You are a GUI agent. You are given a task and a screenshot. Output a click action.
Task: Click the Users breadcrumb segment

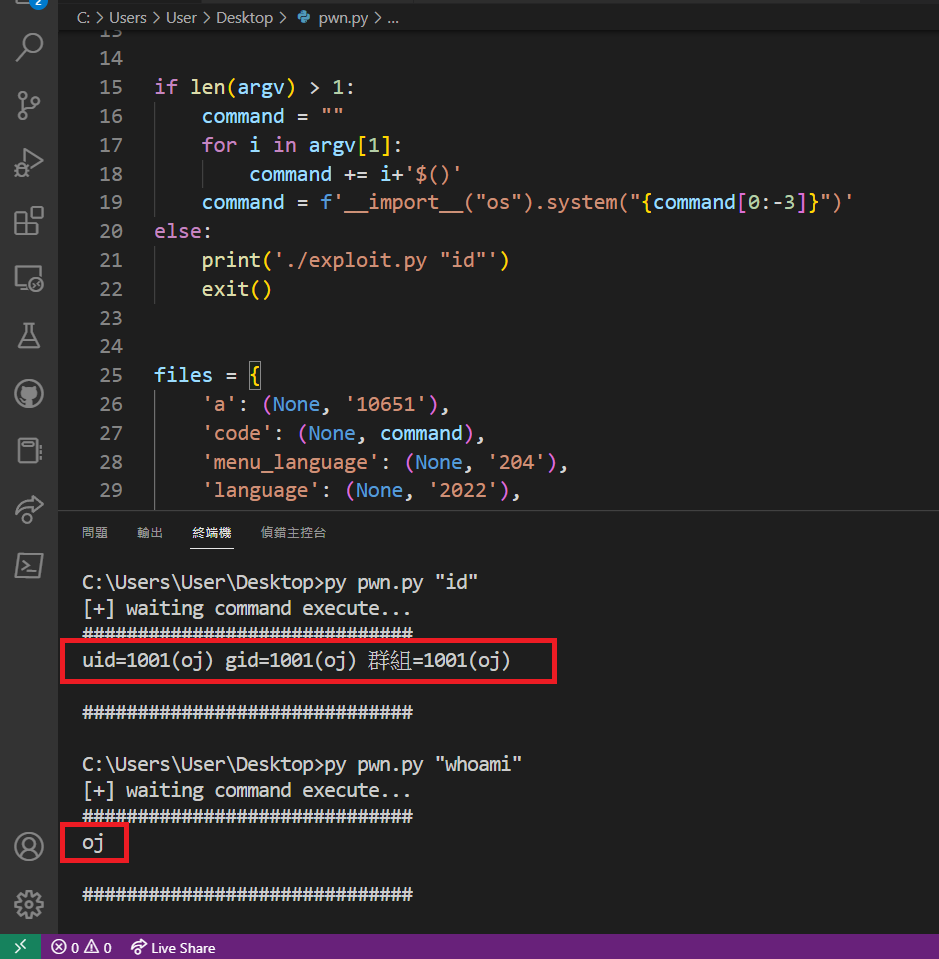(x=128, y=18)
